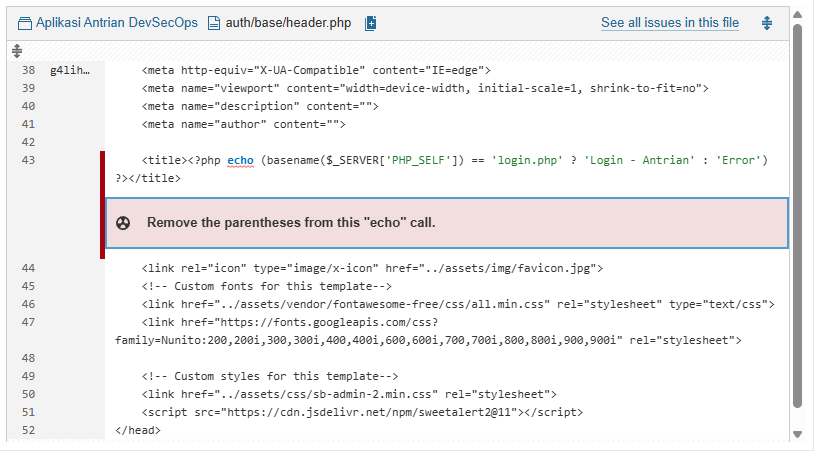This screenshot has height=458, width=822.
Task: Click the copy file path icon
Action: tap(371, 23)
